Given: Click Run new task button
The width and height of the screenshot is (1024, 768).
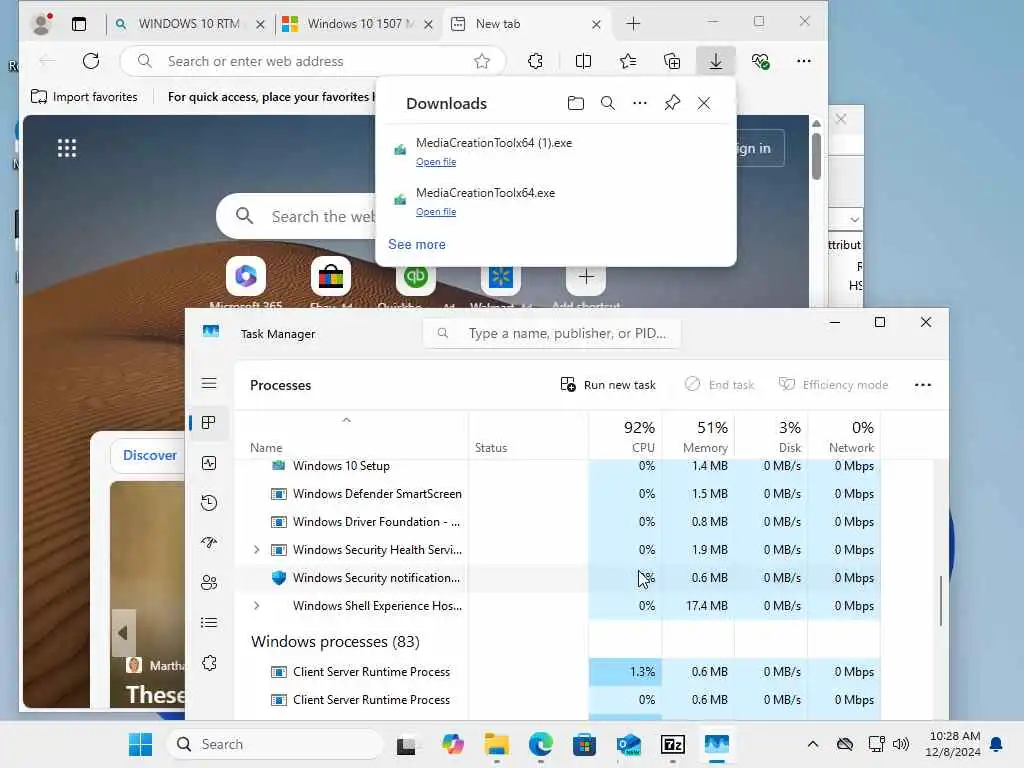Looking at the screenshot, I should coord(608,385).
